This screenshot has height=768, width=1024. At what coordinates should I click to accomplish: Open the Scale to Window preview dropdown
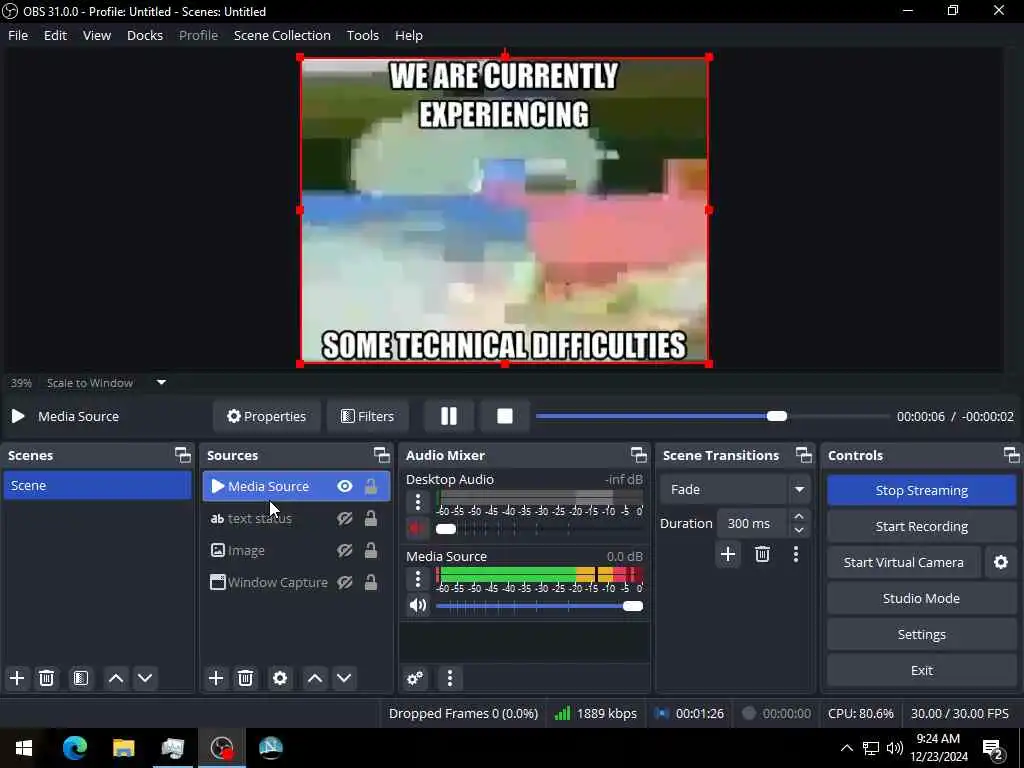pos(161,383)
